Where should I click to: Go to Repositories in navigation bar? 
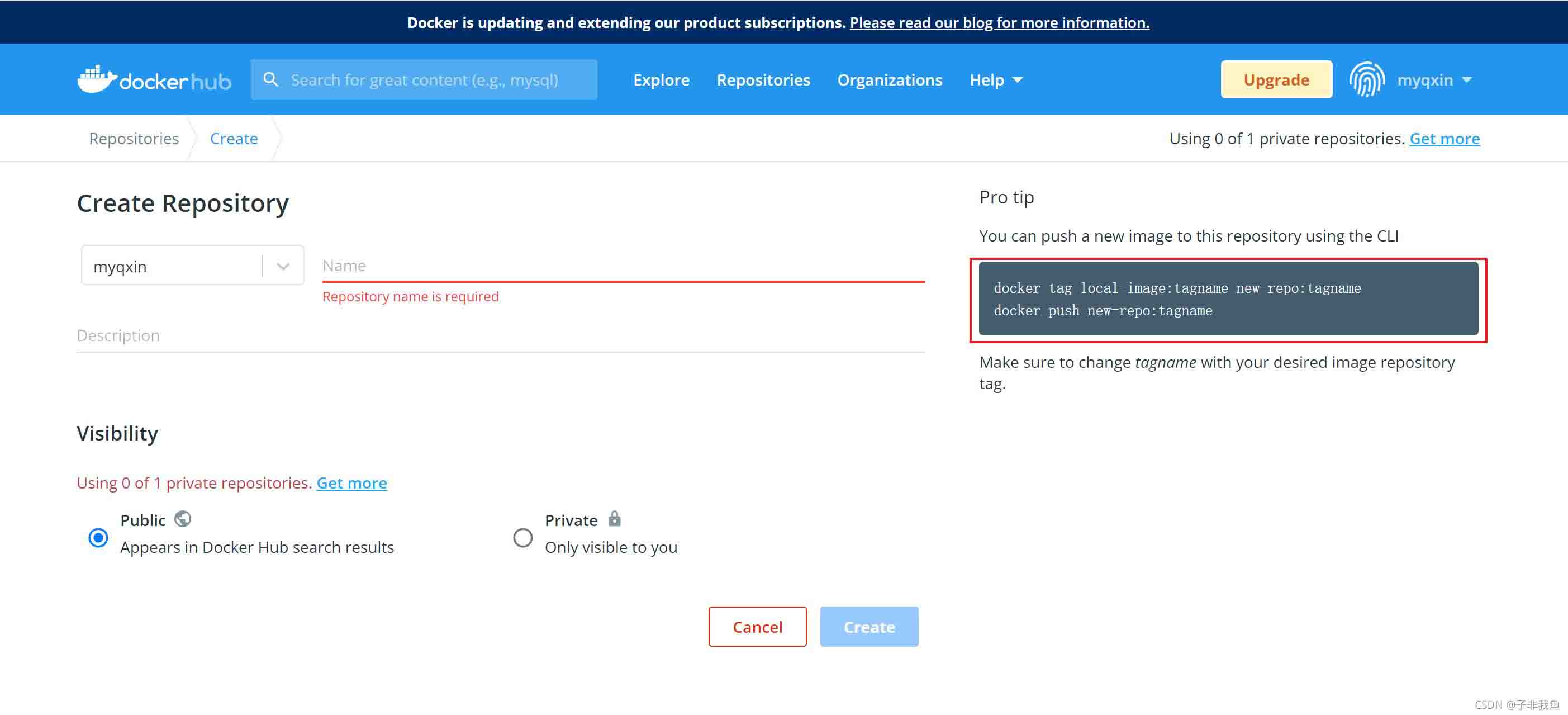(763, 80)
